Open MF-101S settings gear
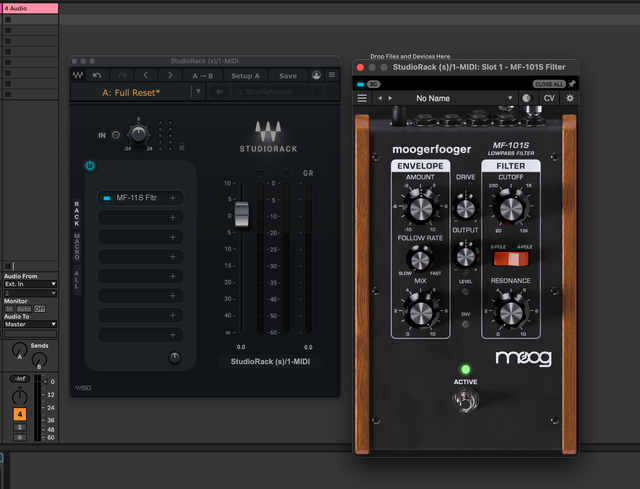Viewport: 640px width, 489px height. click(570, 98)
